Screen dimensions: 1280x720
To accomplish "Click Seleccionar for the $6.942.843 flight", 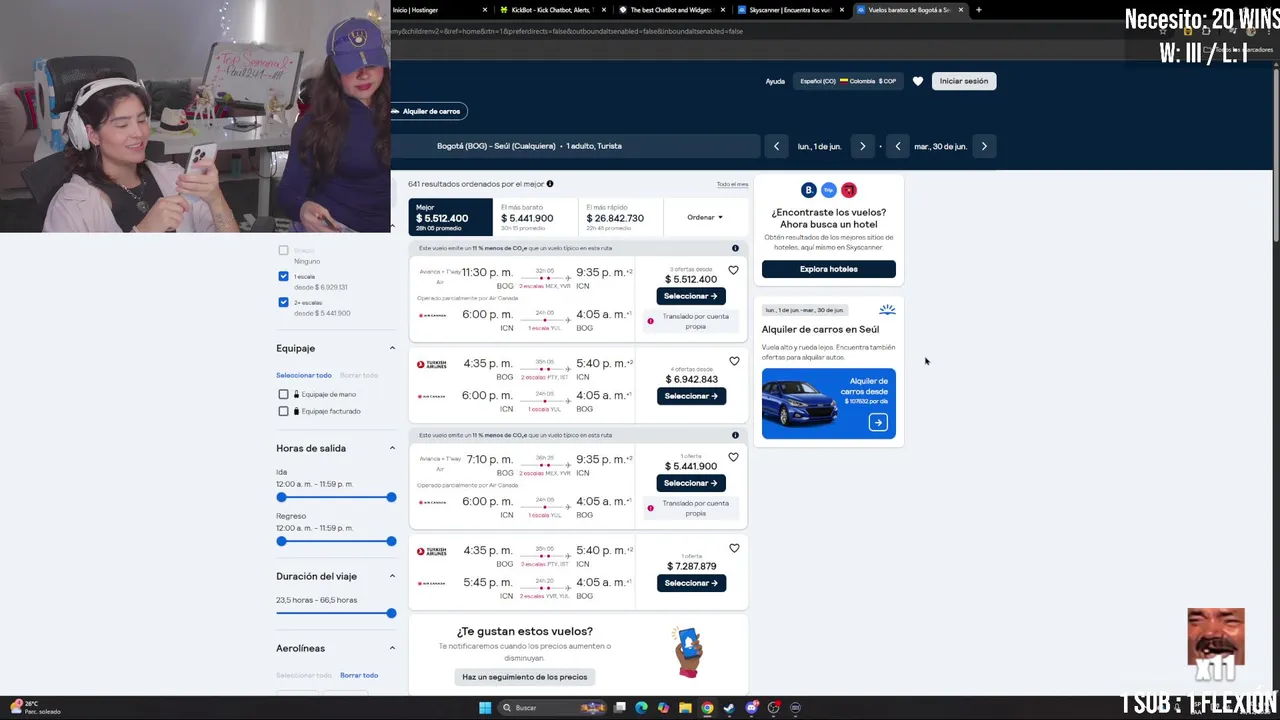I will tap(691, 396).
